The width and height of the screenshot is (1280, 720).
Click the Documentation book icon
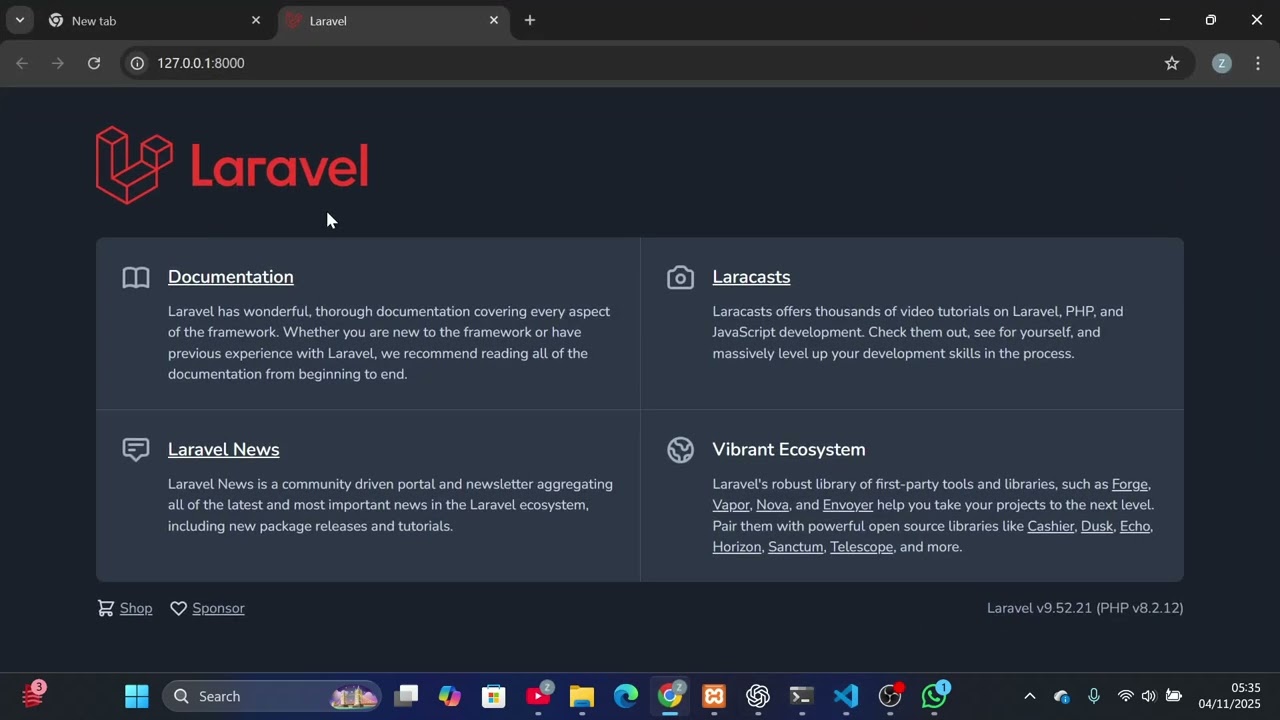click(136, 277)
